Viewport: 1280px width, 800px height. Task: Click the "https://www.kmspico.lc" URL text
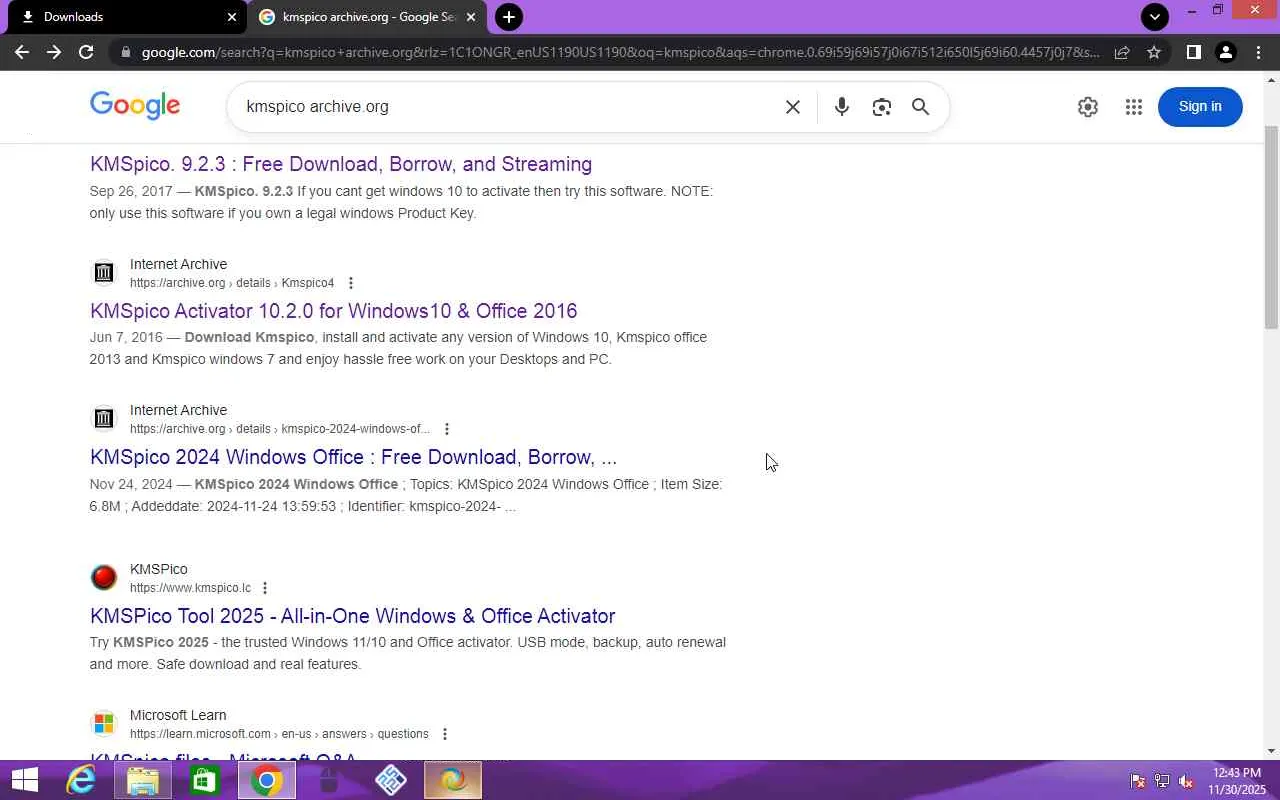pos(190,588)
